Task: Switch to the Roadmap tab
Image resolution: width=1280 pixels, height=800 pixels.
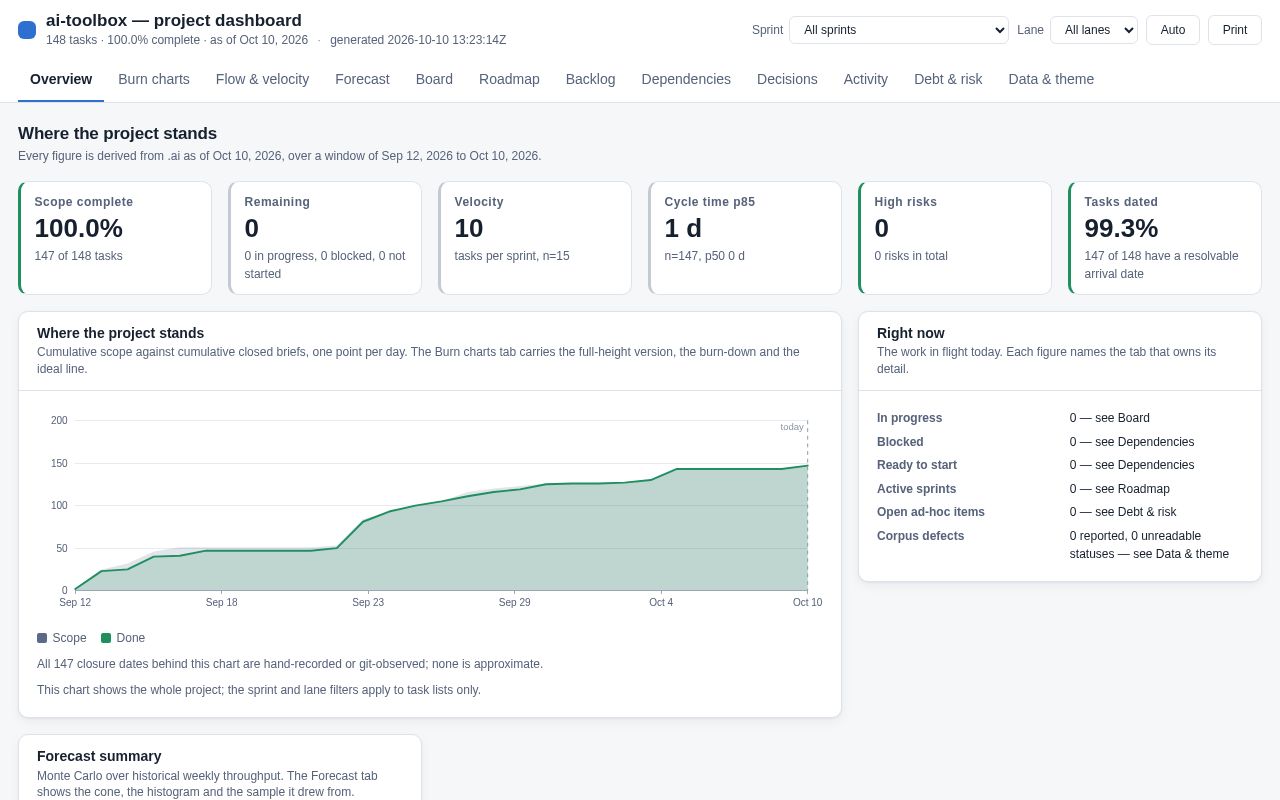Action: (x=509, y=79)
